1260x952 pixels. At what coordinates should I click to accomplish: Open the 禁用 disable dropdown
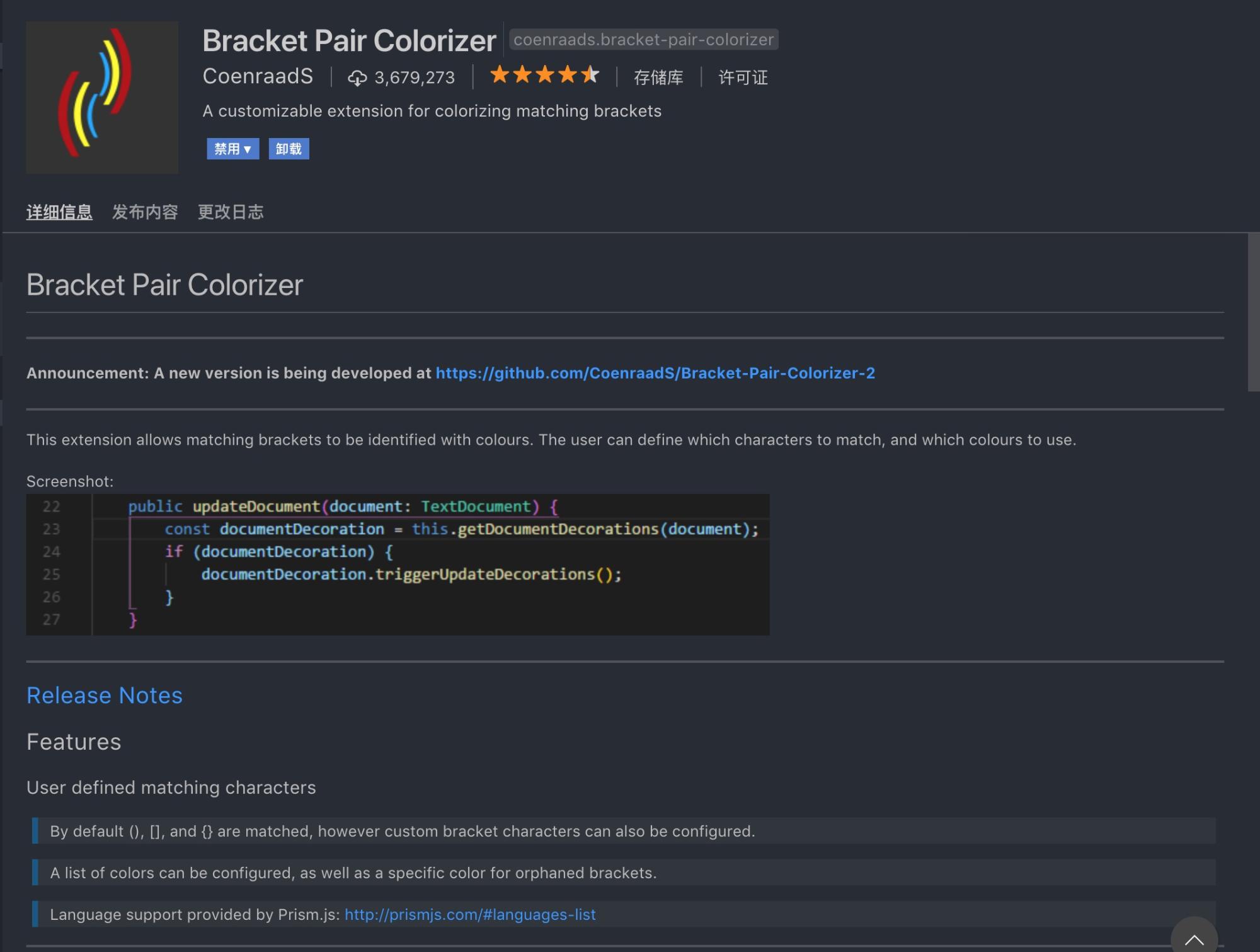[233, 149]
